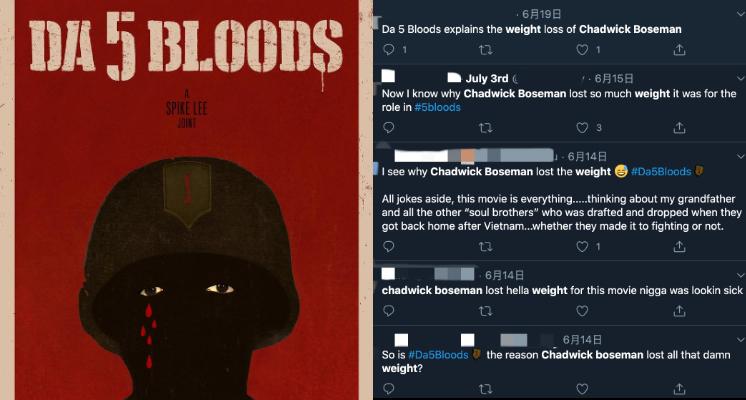Like the 'lookin sick' tweet
The height and width of the screenshot is (400, 746).
pos(582,311)
